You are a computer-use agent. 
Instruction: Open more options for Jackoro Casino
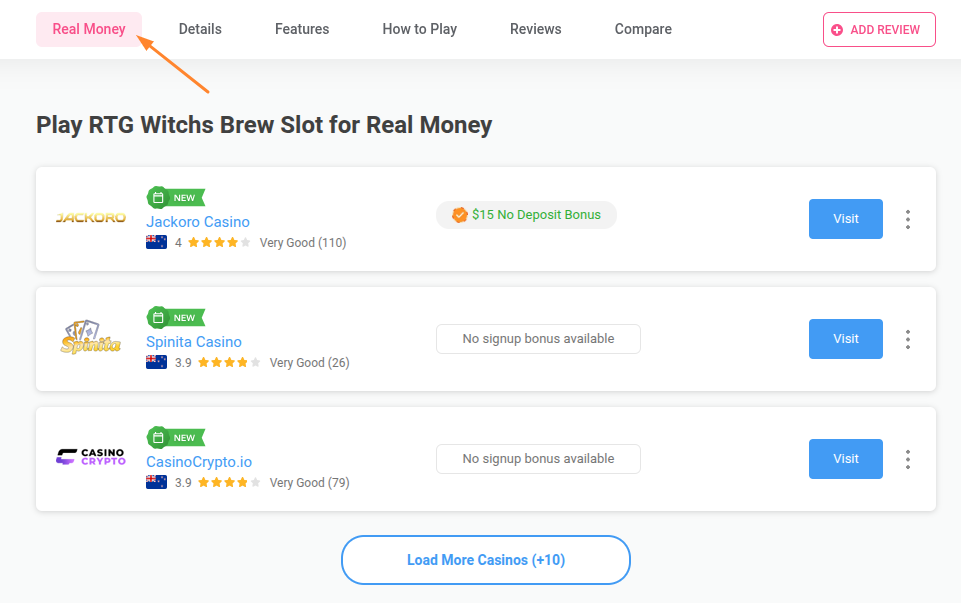tap(908, 219)
